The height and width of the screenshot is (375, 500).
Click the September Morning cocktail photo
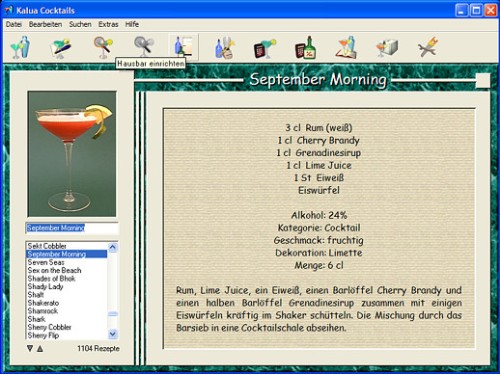click(72, 154)
